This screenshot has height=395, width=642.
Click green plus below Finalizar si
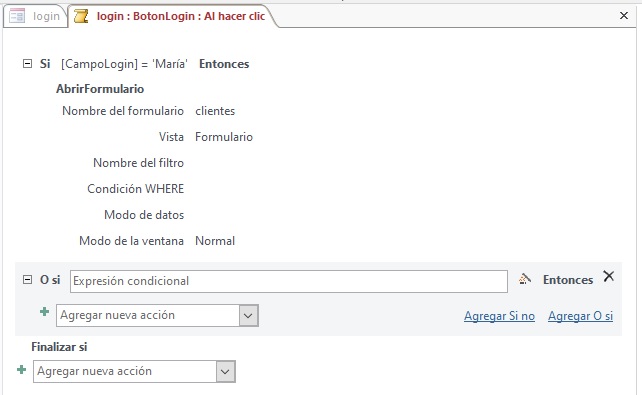pyautogui.click(x=21, y=370)
